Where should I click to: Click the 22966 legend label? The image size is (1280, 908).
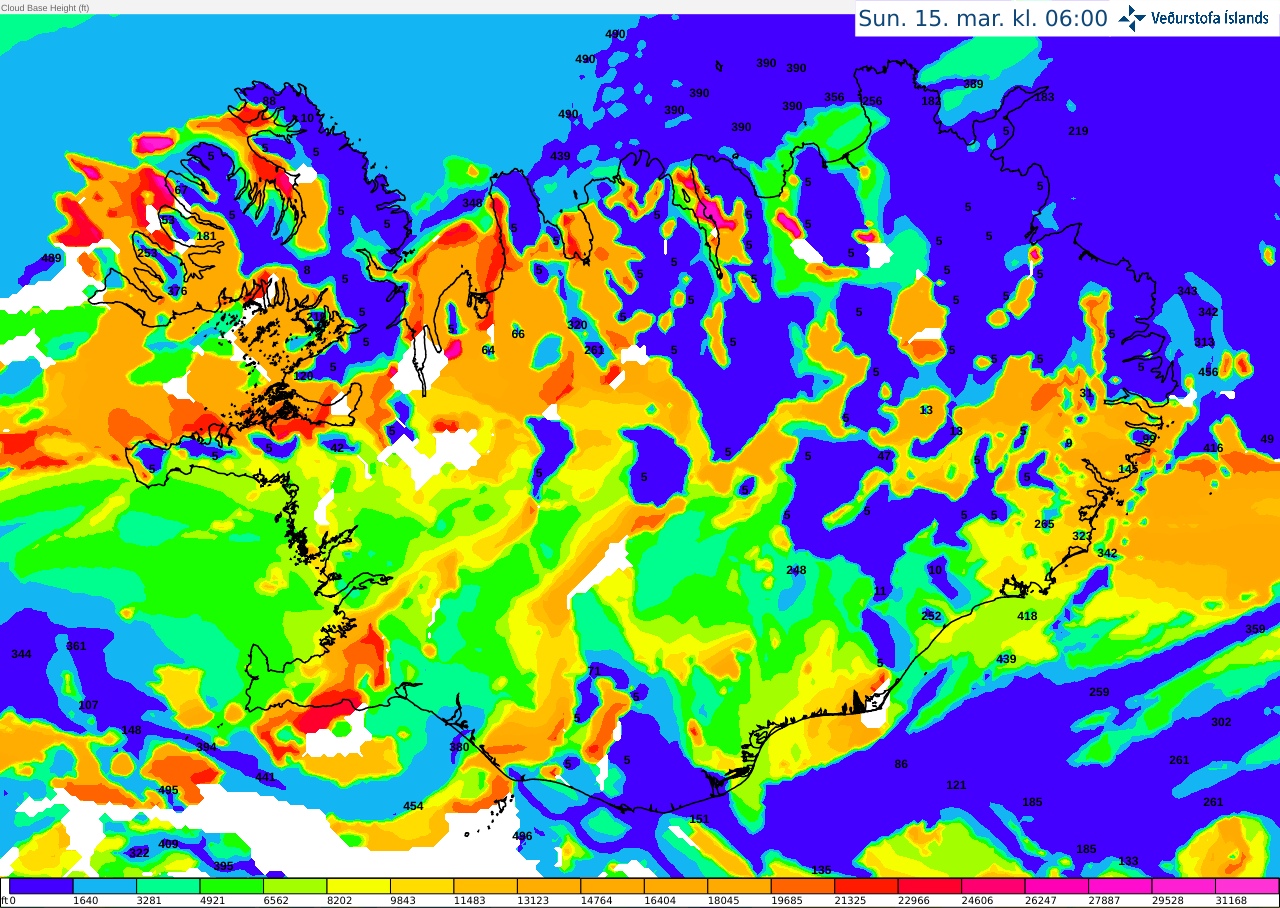[x=913, y=901]
